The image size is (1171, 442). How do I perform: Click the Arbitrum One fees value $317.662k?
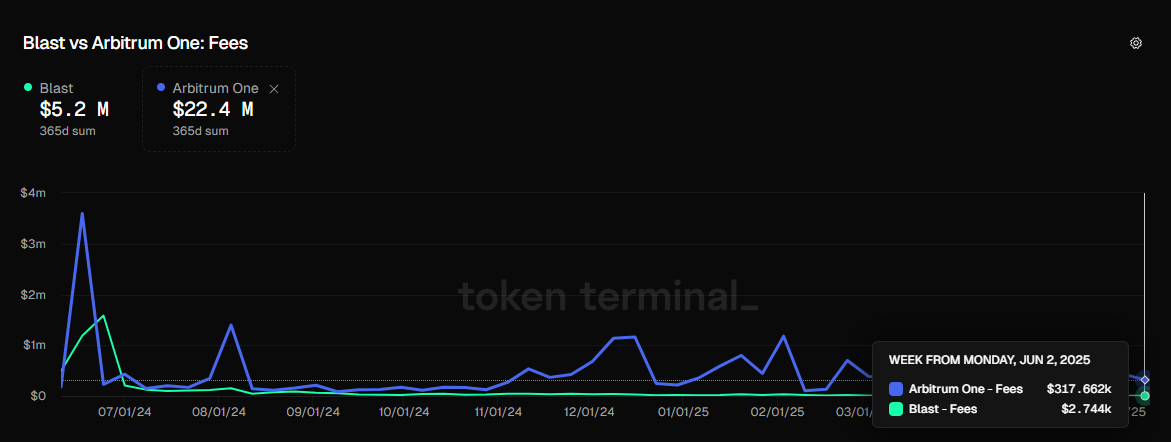click(1078, 388)
